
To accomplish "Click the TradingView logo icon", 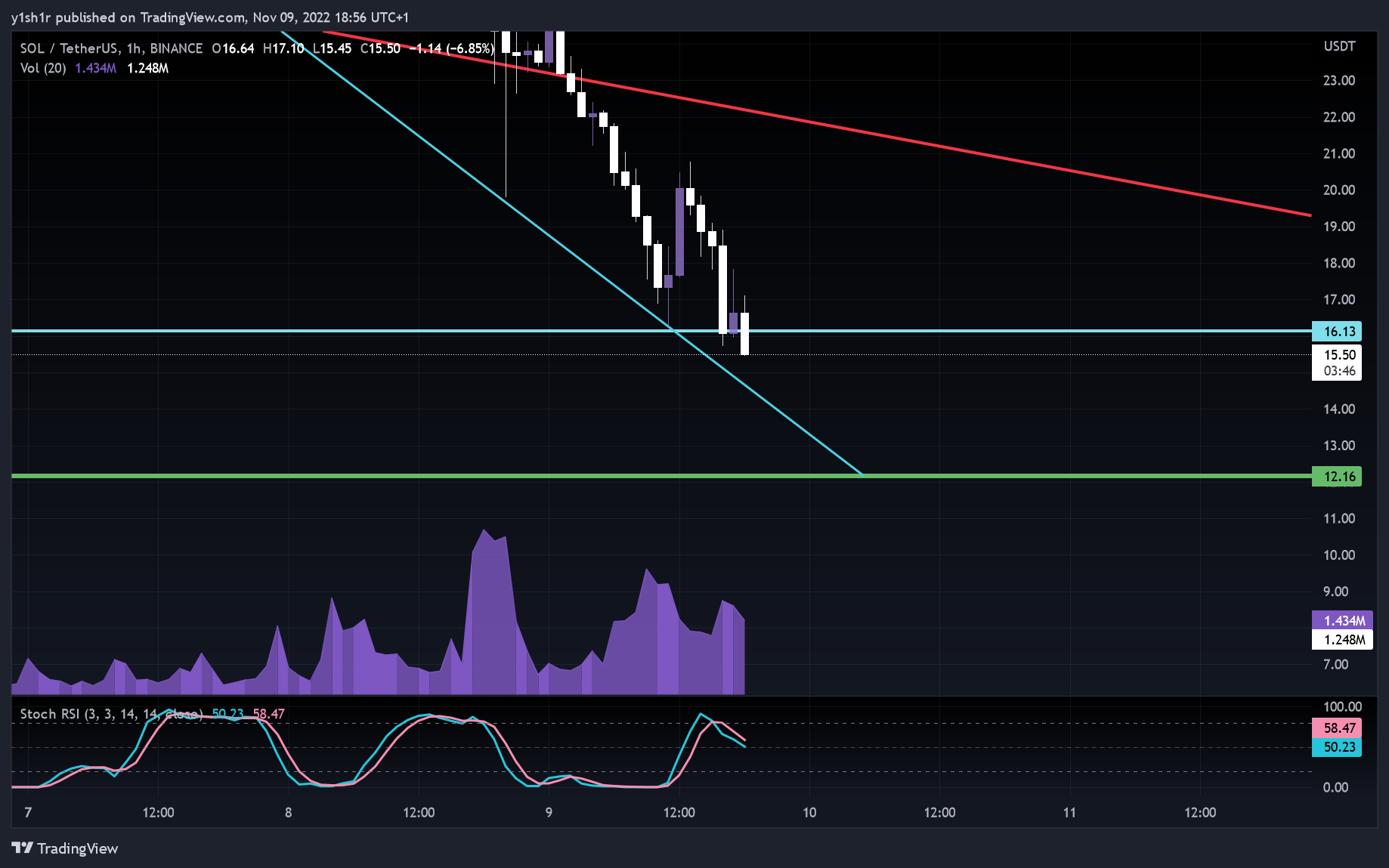I will click(x=22, y=848).
